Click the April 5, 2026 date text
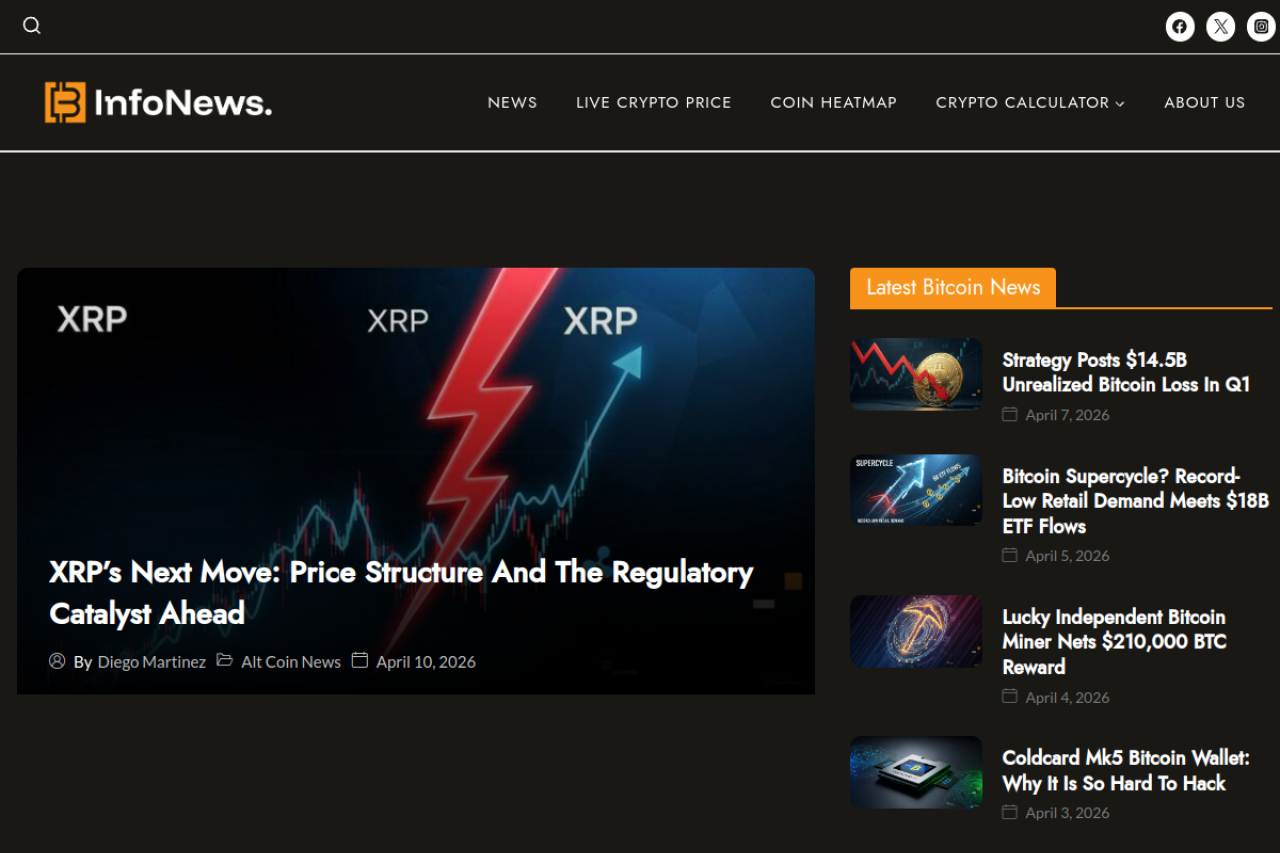The width and height of the screenshot is (1280, 853). tap(1067, 556)
